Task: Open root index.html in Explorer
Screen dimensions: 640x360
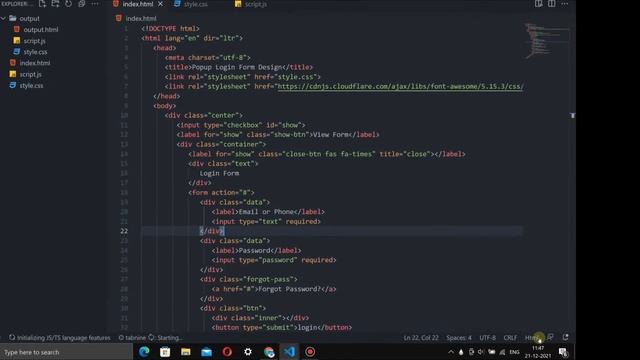Action: point(35,63)
